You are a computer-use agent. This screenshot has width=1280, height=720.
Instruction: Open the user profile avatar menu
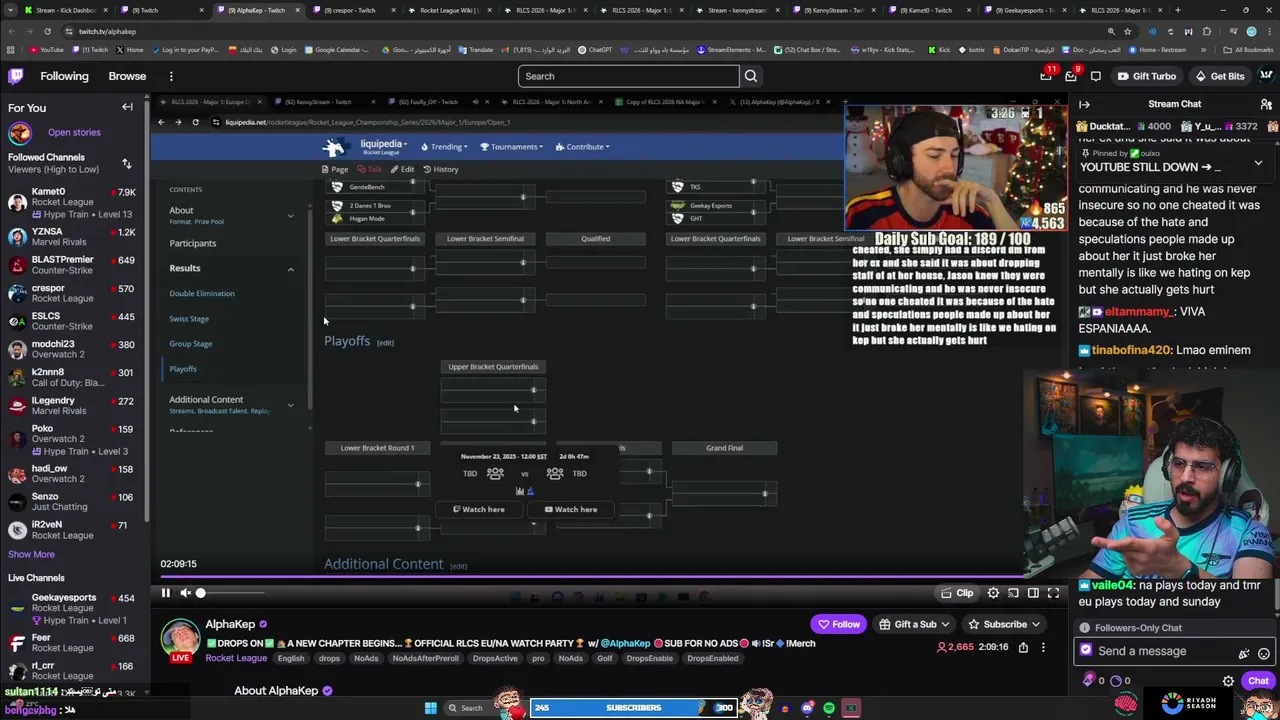1266,76
